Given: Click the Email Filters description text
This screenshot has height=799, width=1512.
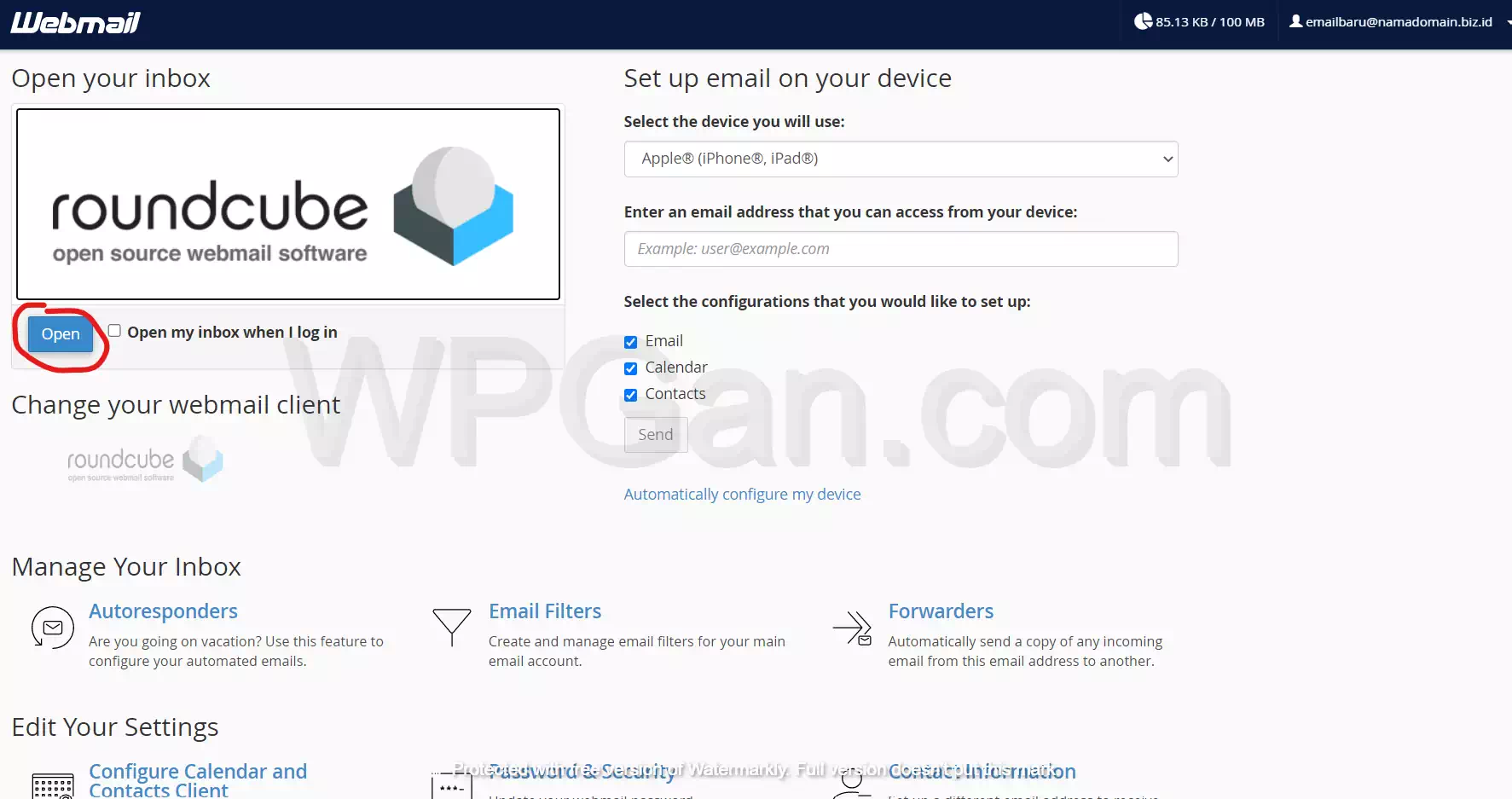Looking at the screenshot, I should coord(637,651).
